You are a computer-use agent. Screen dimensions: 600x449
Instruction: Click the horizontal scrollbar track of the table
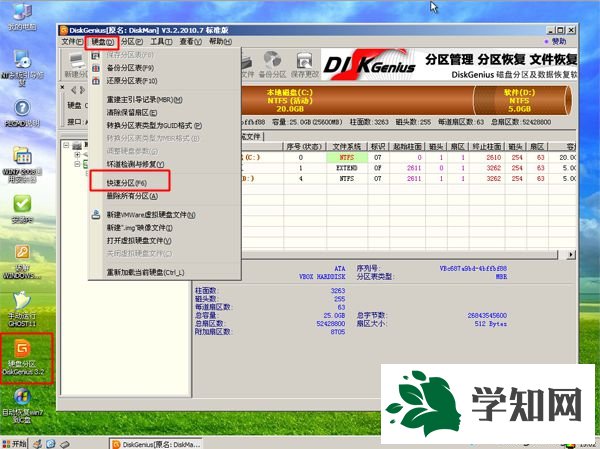(x=399, y=255)
